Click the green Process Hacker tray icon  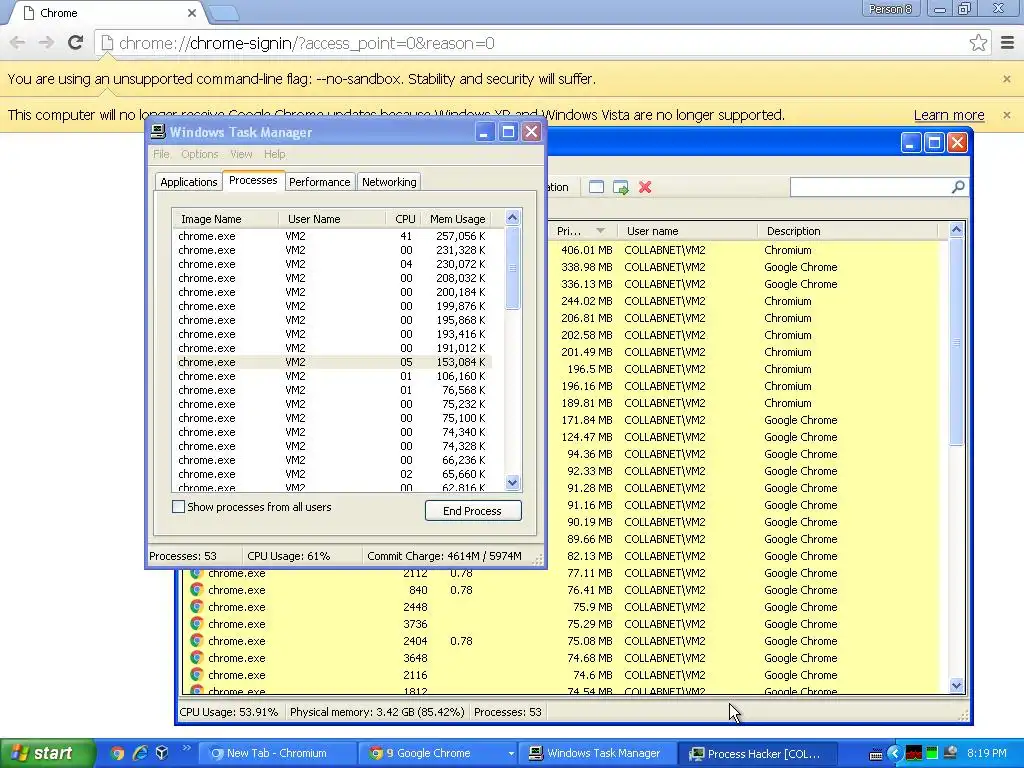[x=932, y=754]
